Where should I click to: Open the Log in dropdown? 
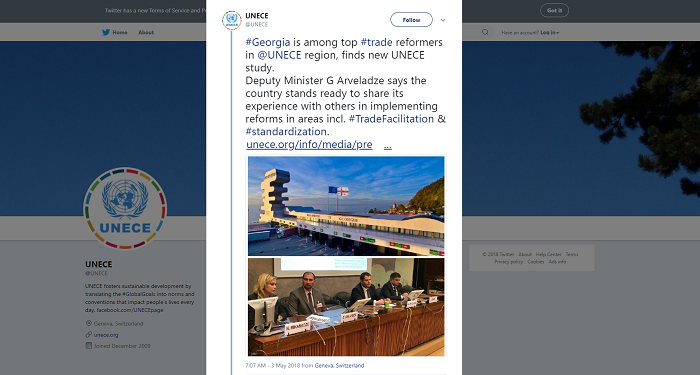(x=550, y=32)
